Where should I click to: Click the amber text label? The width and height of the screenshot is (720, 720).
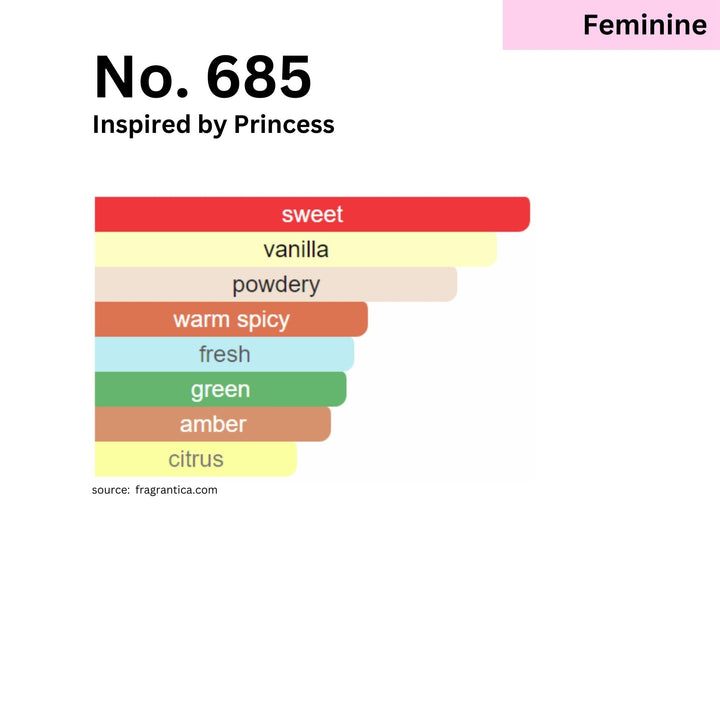(x=213, y=424)
